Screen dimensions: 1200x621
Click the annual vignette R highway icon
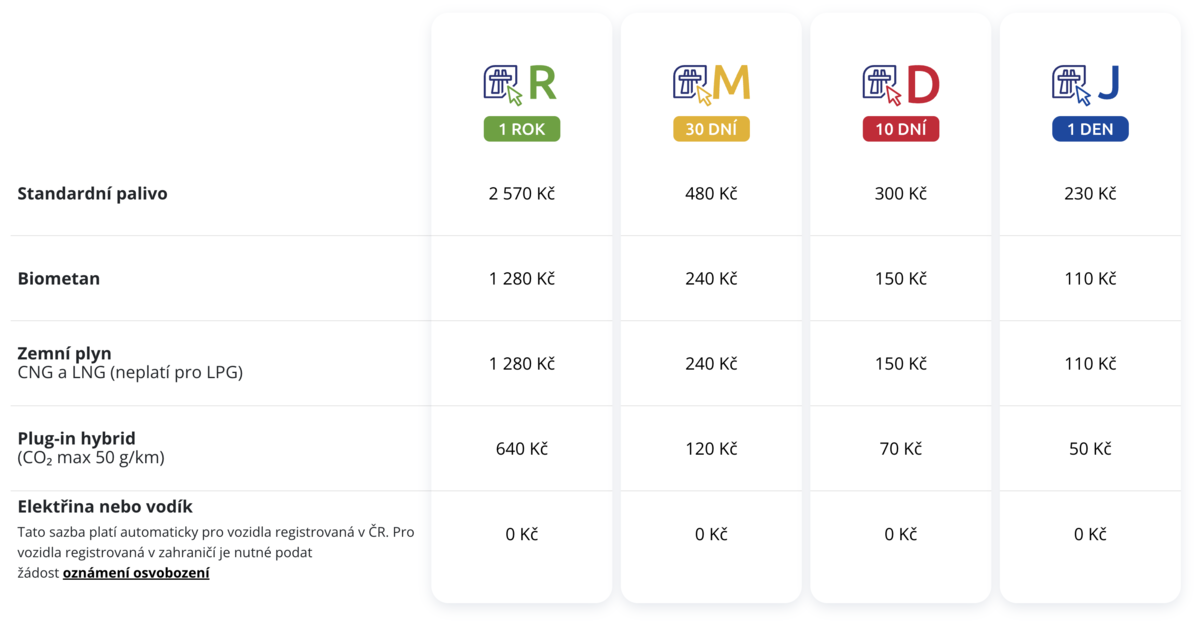[502, 84]
